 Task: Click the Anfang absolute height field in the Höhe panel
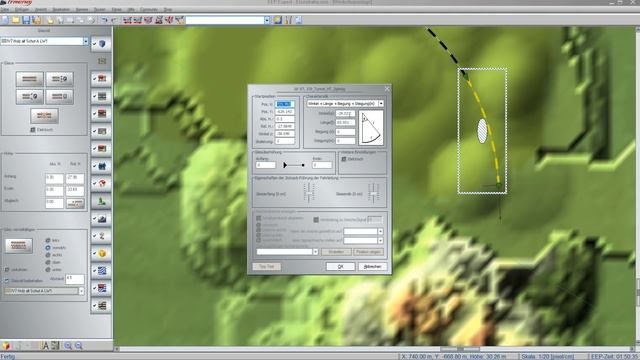[x=54, y=178]
